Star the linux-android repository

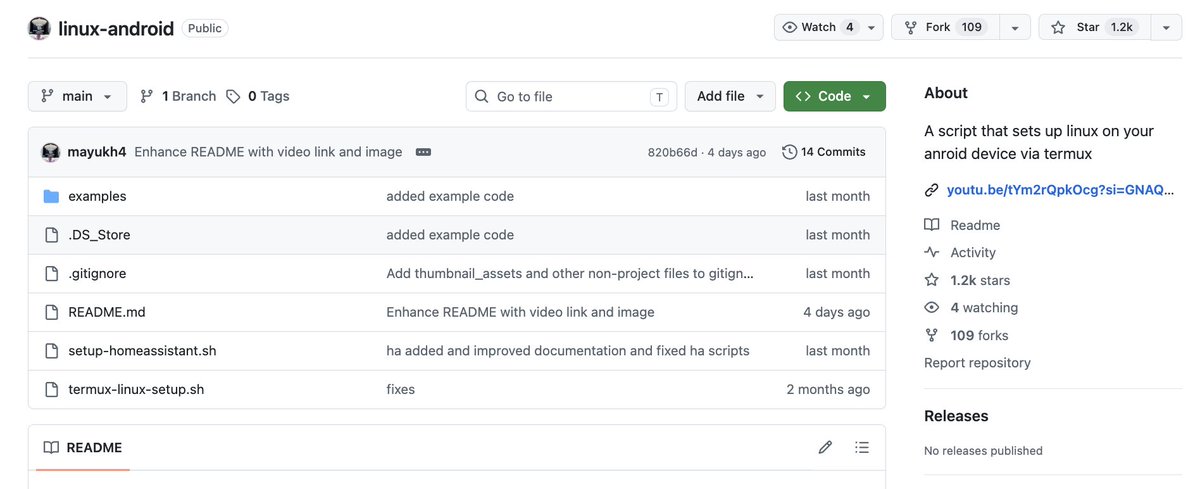1095,27
